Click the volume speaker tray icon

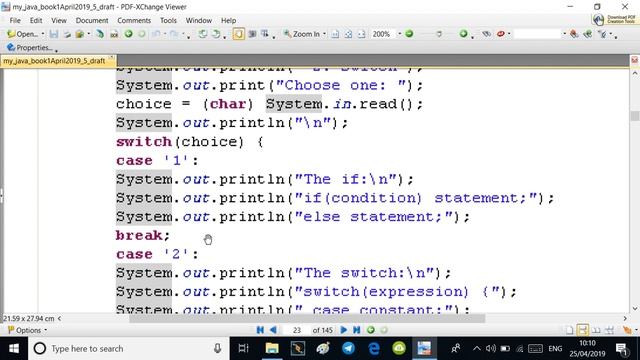point(491,349)
